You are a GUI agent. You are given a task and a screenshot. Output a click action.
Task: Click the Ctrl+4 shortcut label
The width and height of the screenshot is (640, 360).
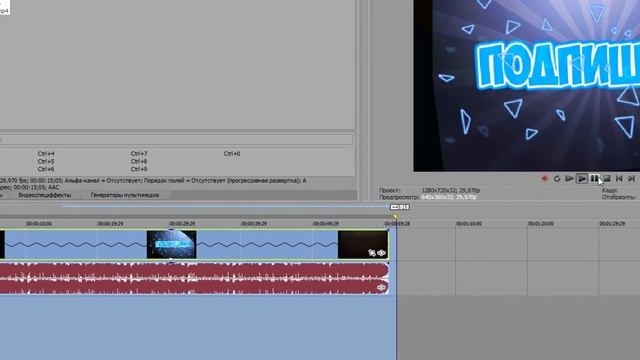click(46, 154)
